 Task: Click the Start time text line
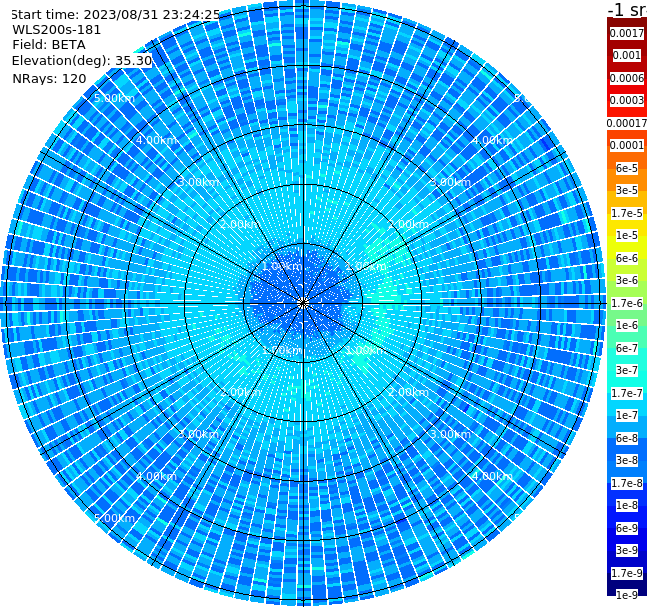click(x=116, y=15)
